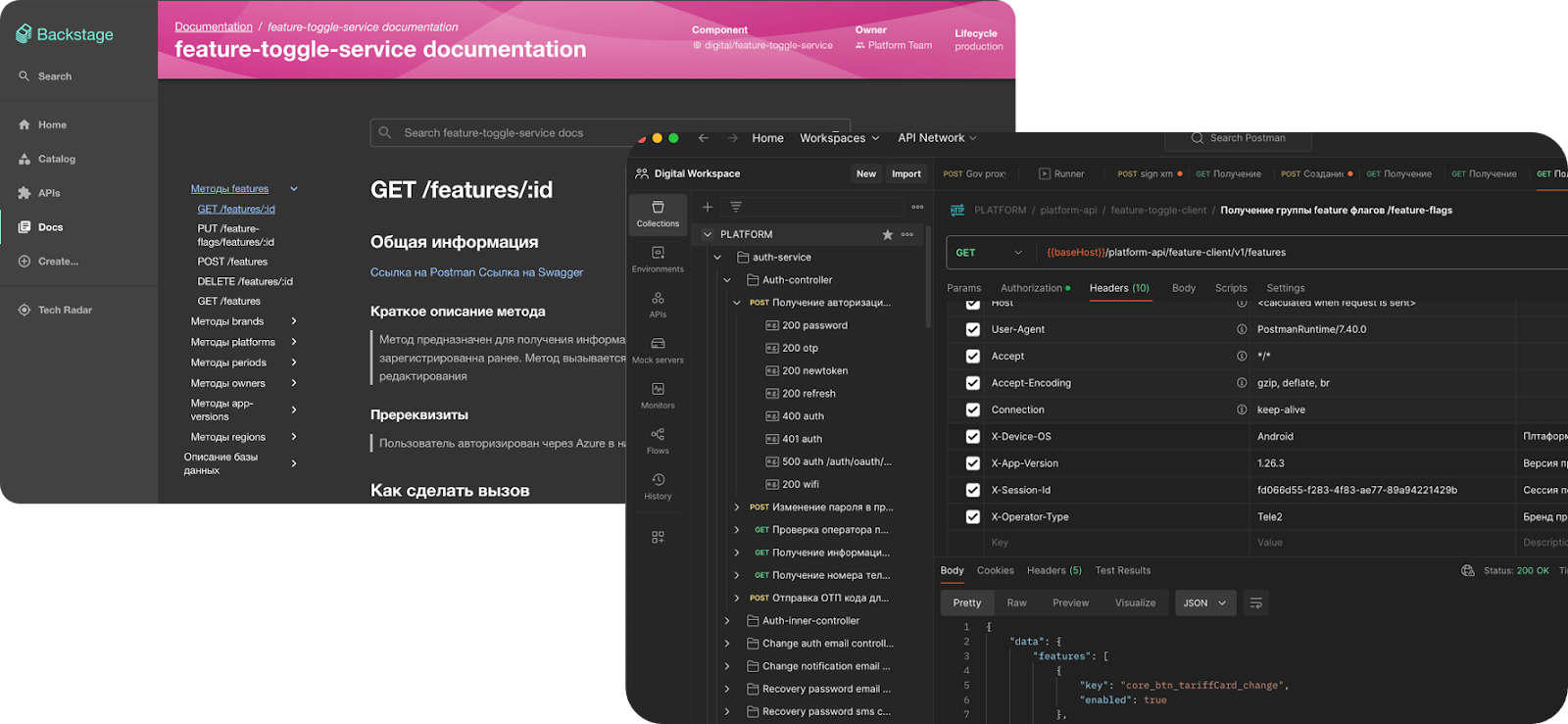Image resolution: width=1568 pixels, height=724 pixels.
Task: Switch to the request Body tab
Action: pos(1184,288)
